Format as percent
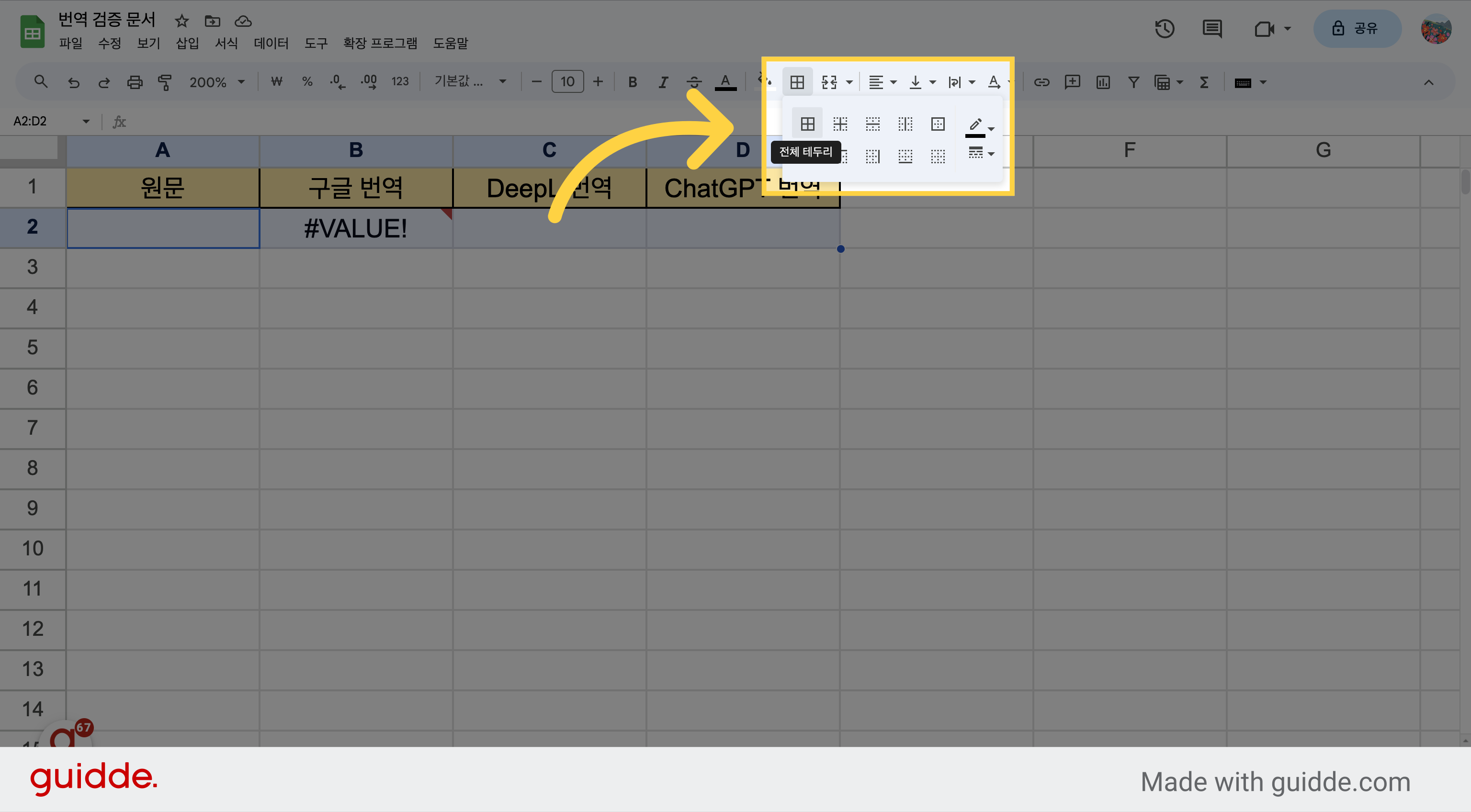 click(x=307, y=82)
